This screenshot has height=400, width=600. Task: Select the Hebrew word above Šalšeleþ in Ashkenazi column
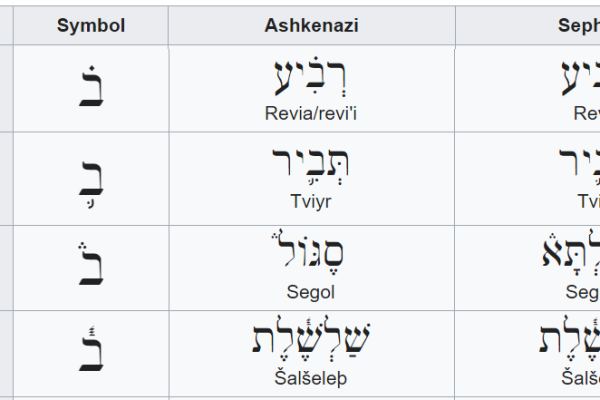[x=311, y=341]
